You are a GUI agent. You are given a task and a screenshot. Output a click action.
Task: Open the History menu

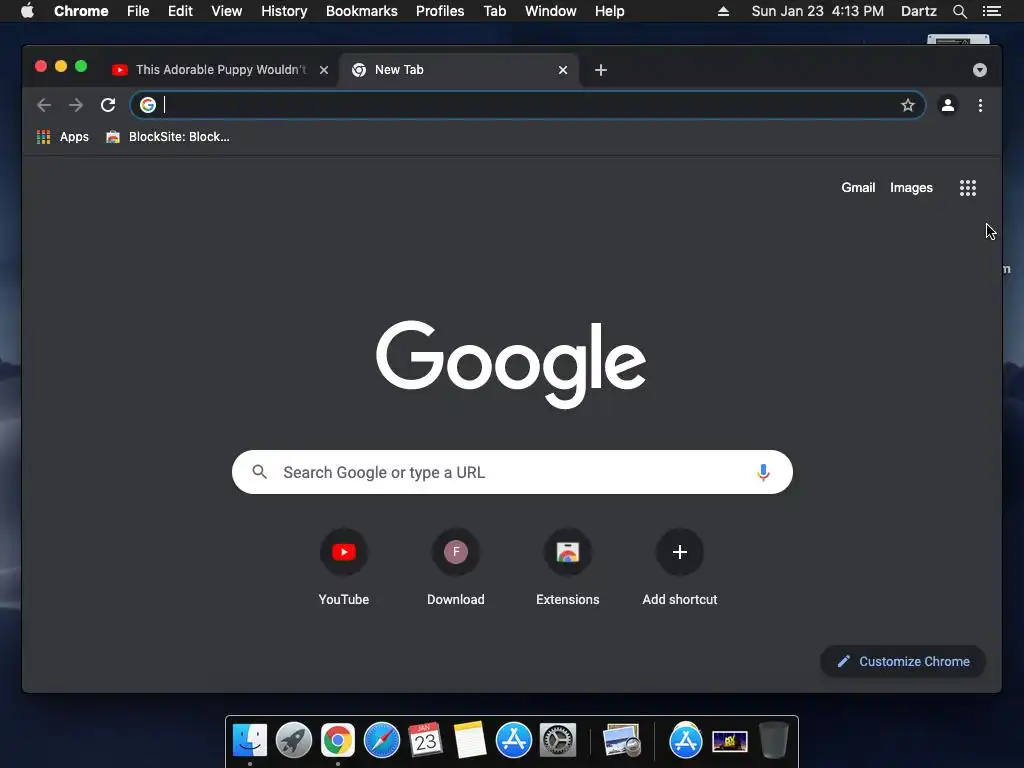pyautogui.click(x=284, y=11)
